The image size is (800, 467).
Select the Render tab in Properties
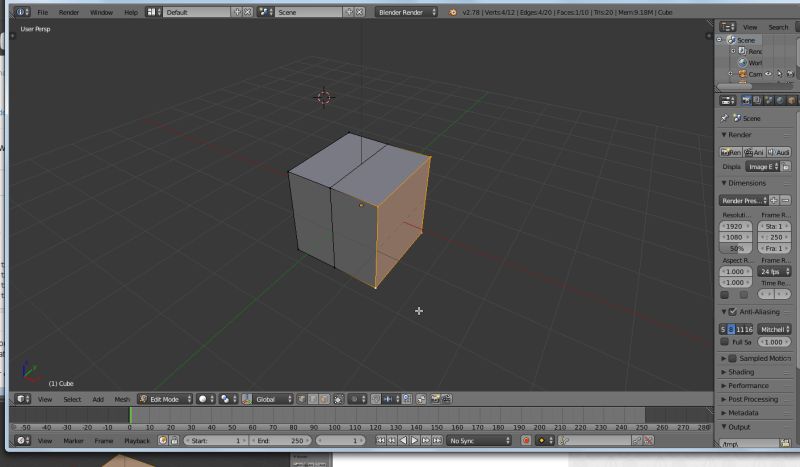pos(746,100)
